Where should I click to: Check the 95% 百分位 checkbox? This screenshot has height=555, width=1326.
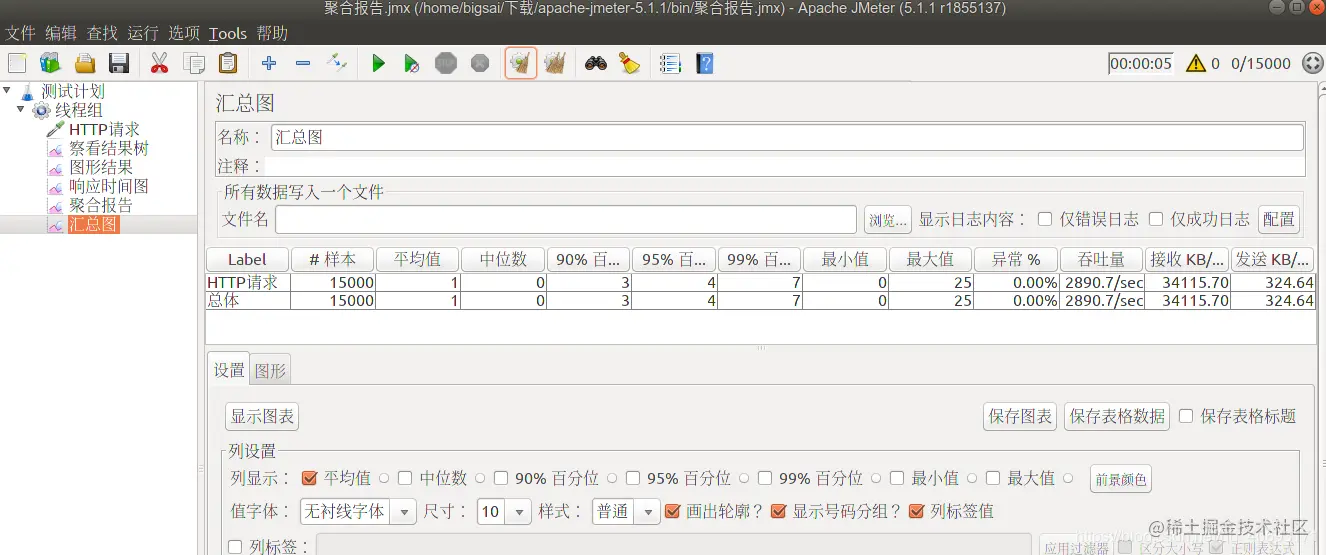[633, 478]
